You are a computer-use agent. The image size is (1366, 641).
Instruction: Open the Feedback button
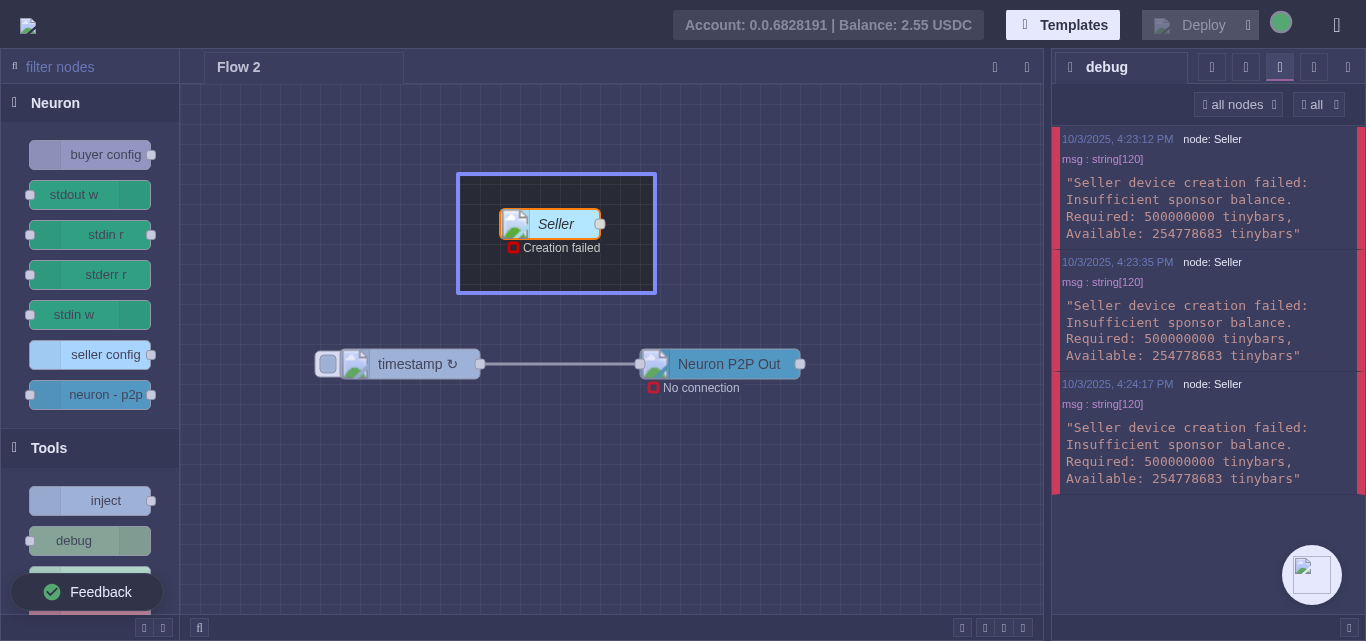[87, 592]
